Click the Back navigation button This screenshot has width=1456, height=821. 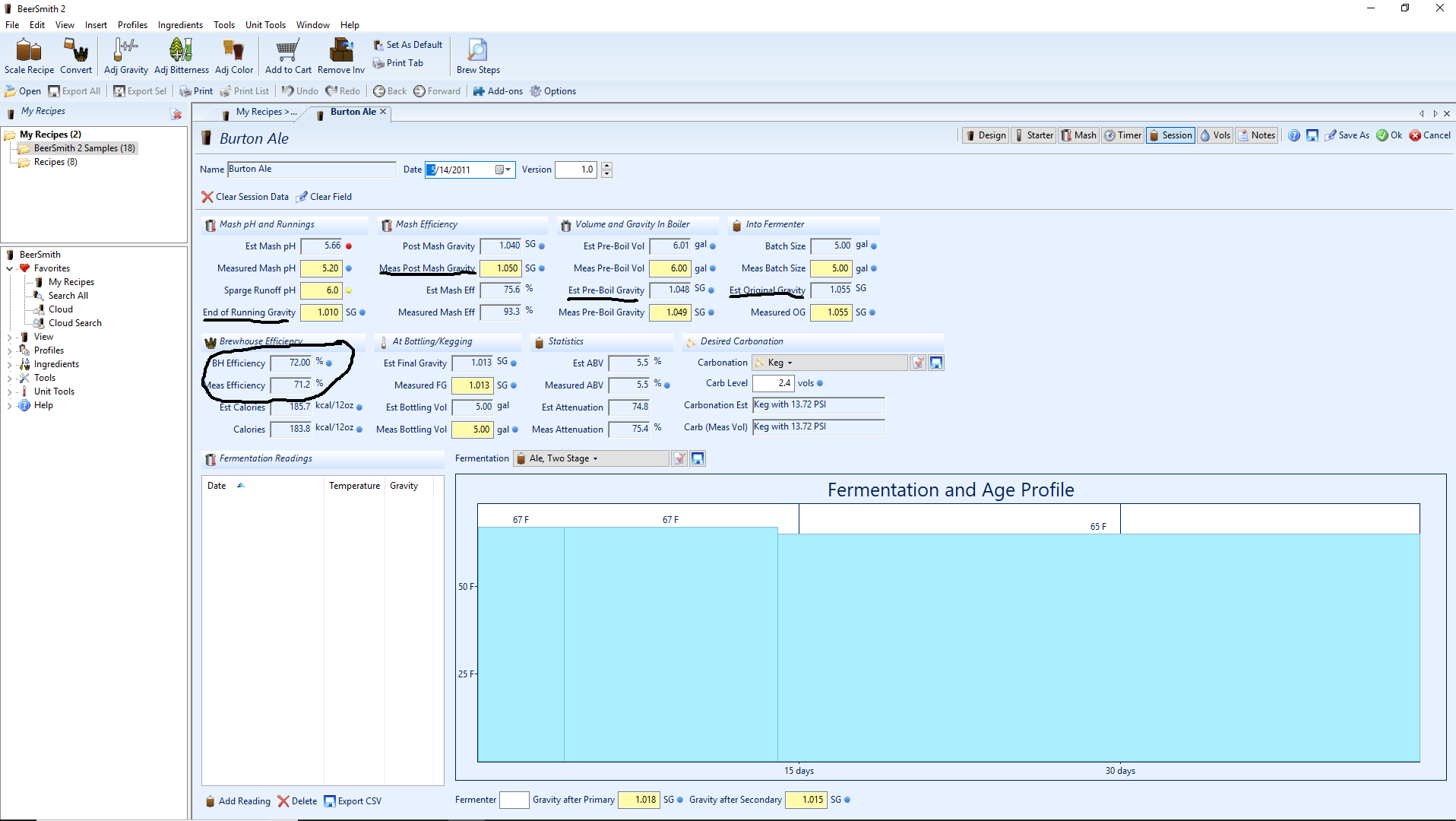coord(390,91)
